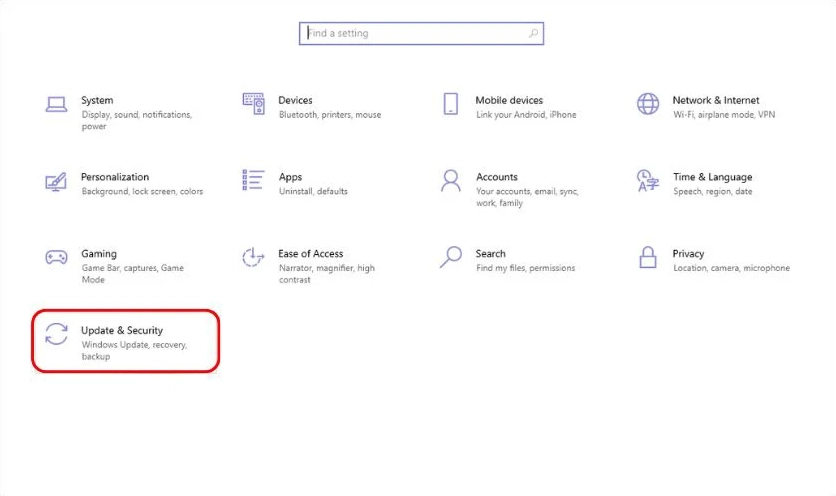This screenshot has width=836, height=496.
Task: Click the Gaming controller icon
Action: pyautogui.click(x=56, y=258)
